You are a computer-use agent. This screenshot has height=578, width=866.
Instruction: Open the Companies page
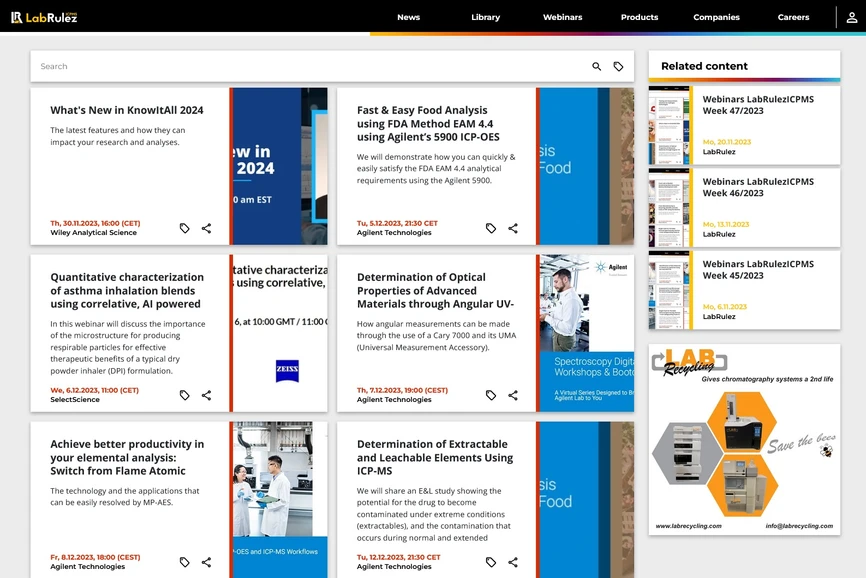[716, 17]
